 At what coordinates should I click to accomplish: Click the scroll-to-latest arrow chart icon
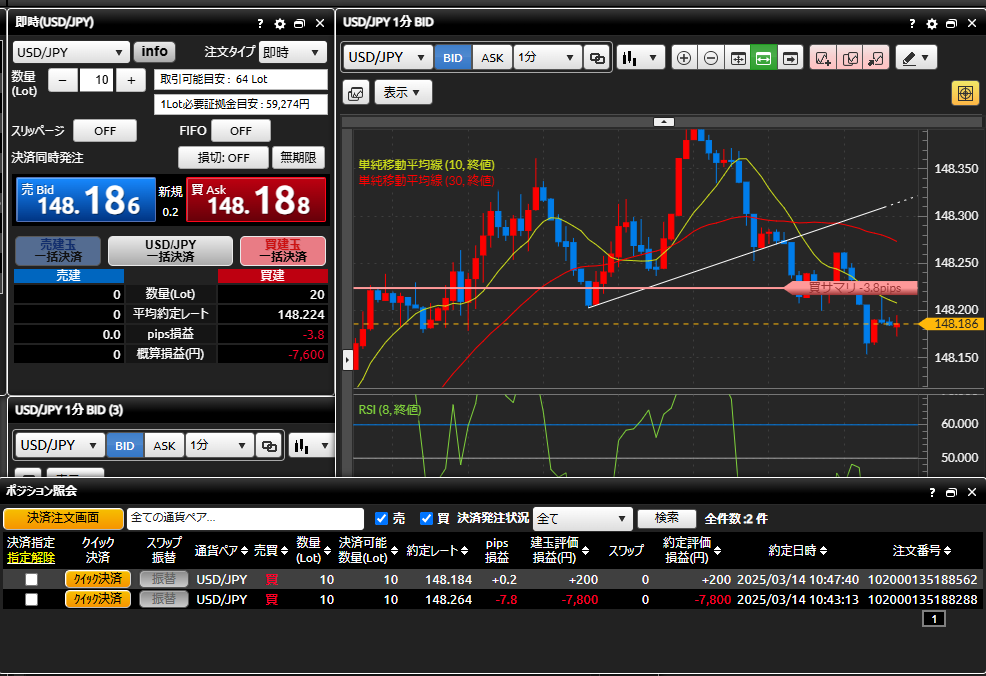(x=790, y=58)
